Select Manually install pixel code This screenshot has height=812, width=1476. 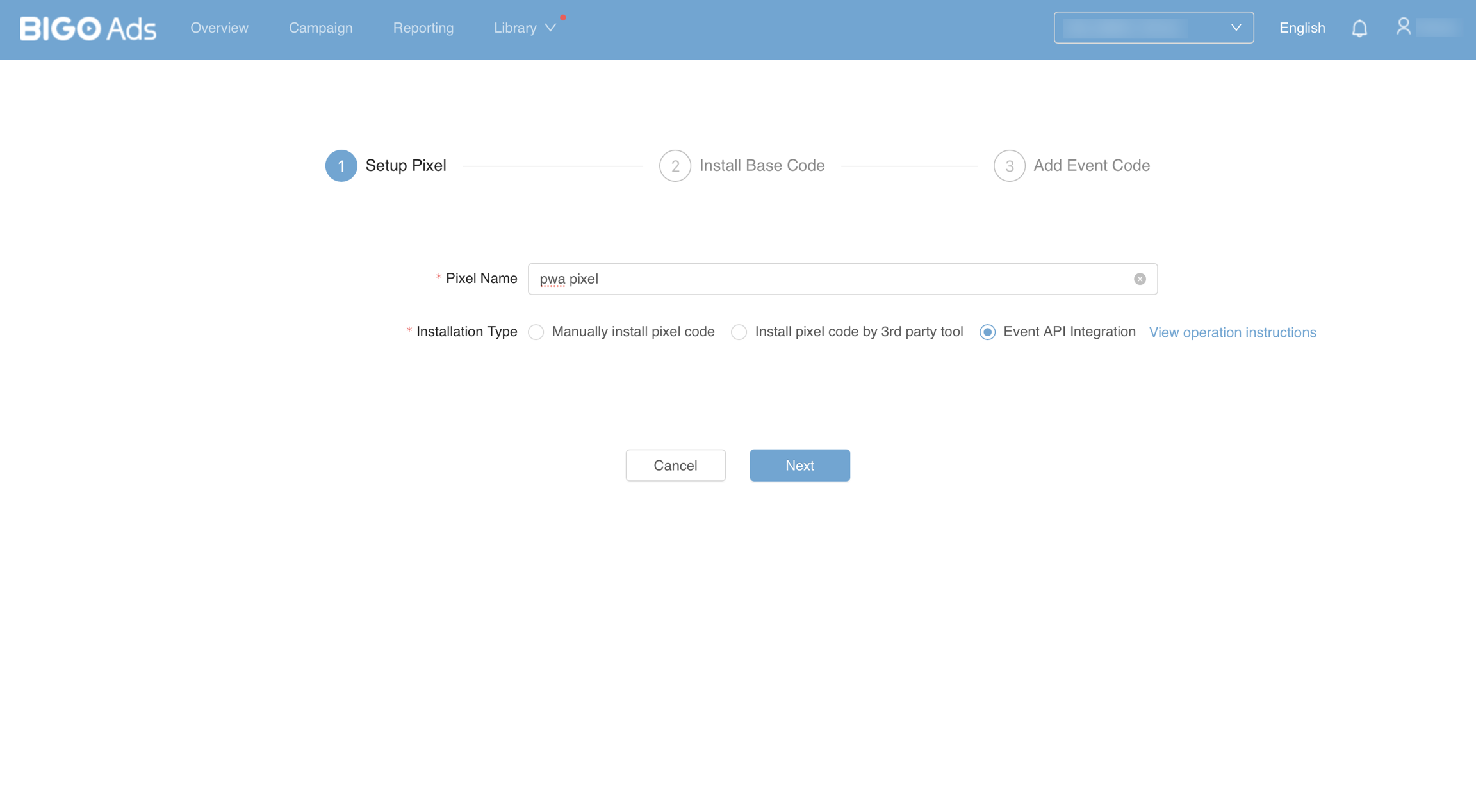click(536, 332)
